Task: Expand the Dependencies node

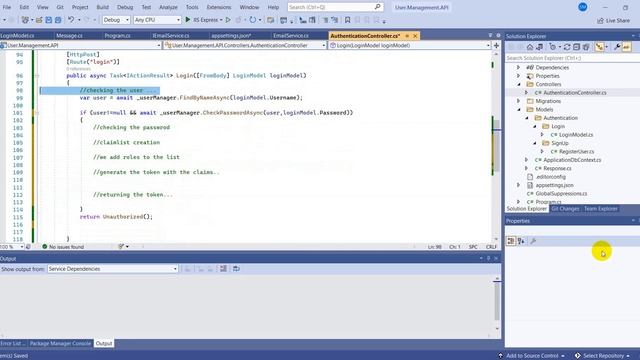Action: [x=518, y=67]
